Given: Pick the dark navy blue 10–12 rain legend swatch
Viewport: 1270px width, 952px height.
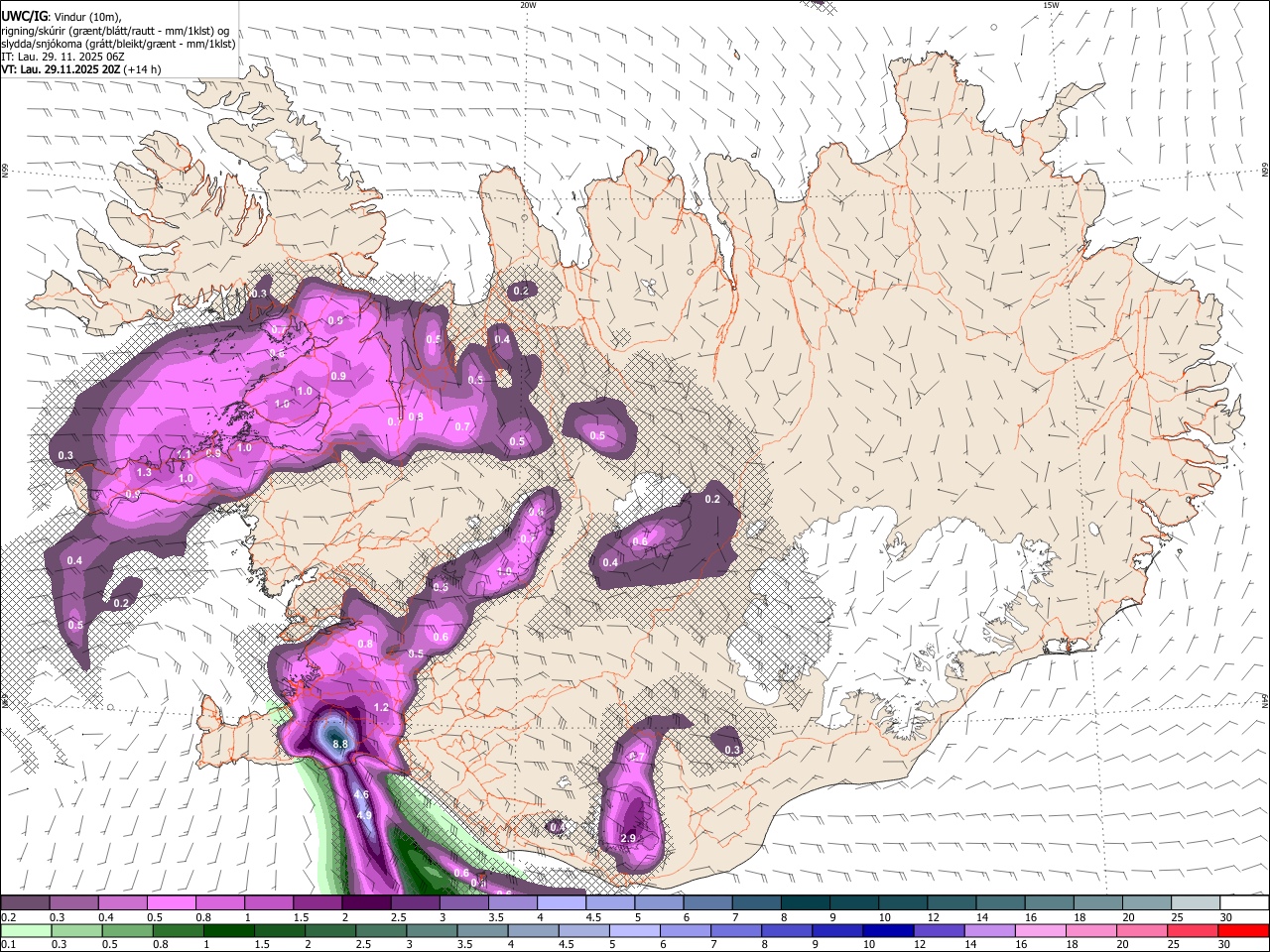Looking at the screenshot, I should point(886,930).
